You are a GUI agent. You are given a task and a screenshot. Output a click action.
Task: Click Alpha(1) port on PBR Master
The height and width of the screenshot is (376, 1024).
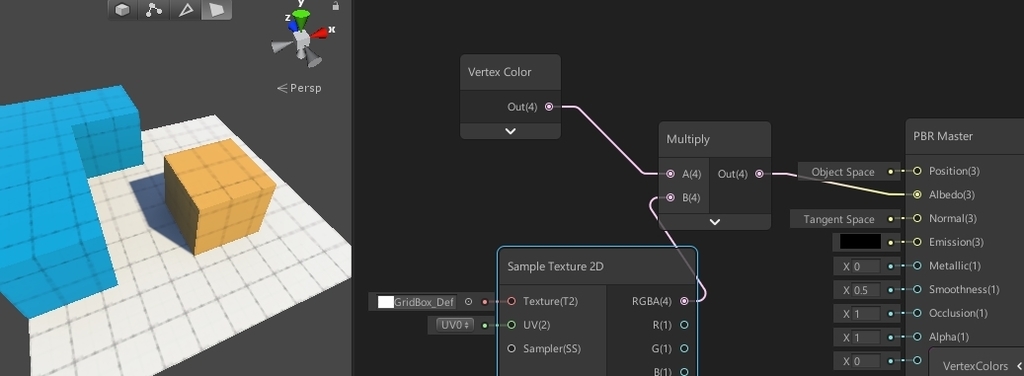[x=917, y=337]
